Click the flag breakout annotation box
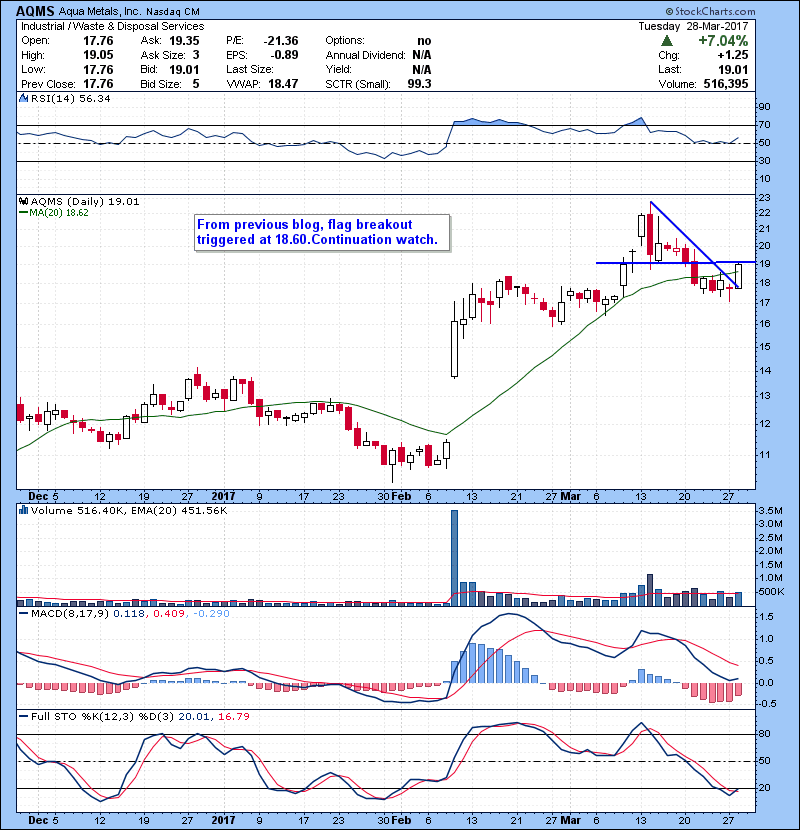The height and width of the screenshot is (830, 800). click(x=322, y=232)
